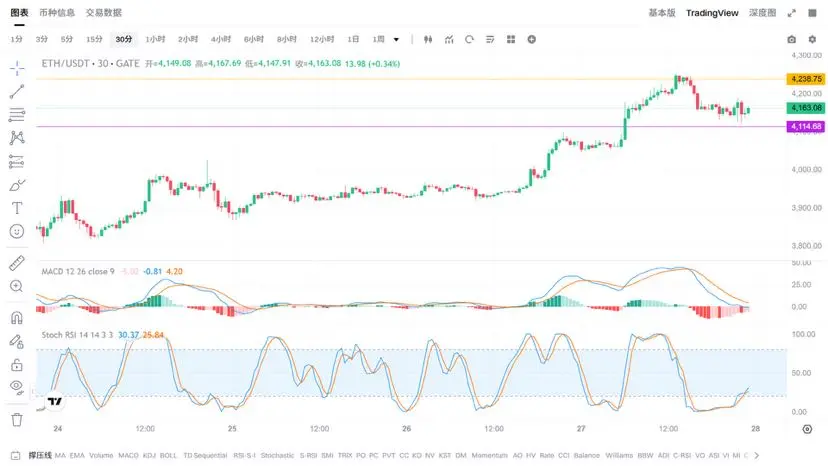Image resolution: width=828 pixels, height=466 pixels.
Task: Select the 15分 timeframe
Action: click(x=94, y=40)
